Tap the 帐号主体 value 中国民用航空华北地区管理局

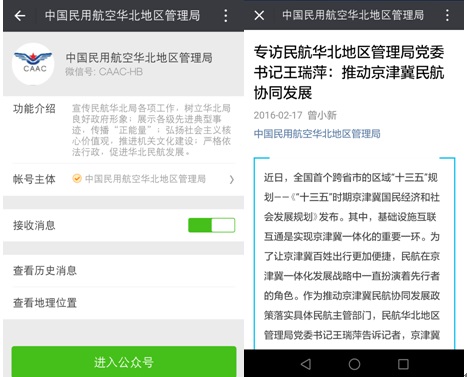(x=145, y=179)
